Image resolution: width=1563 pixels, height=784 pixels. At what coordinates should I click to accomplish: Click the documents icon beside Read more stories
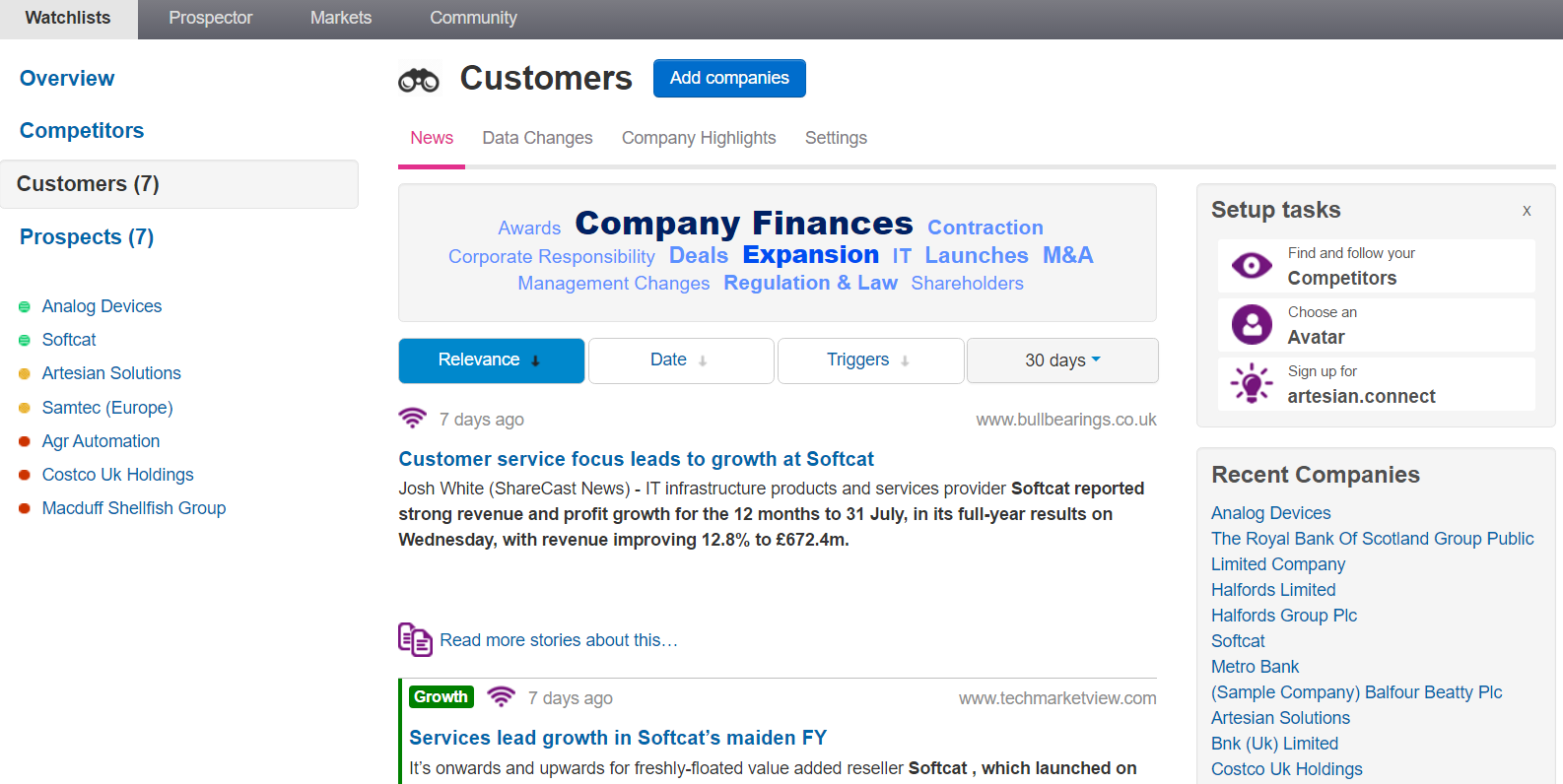point(415,639)
